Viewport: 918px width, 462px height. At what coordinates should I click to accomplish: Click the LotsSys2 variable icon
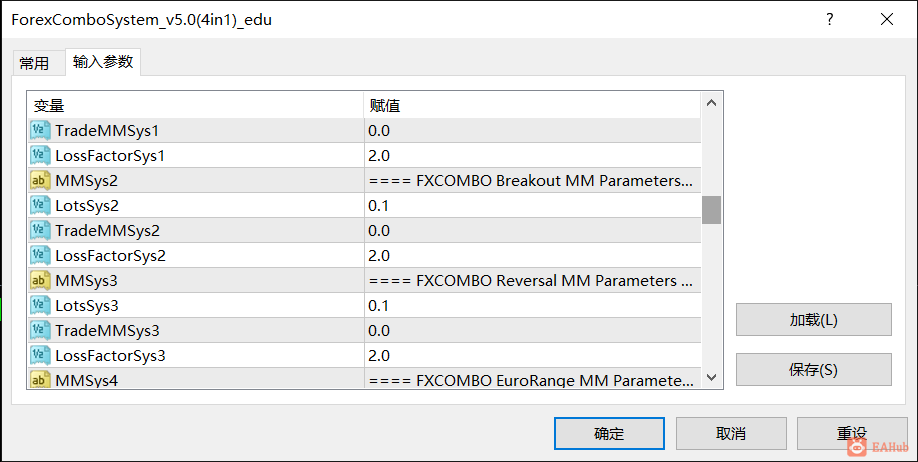[40, 206]
